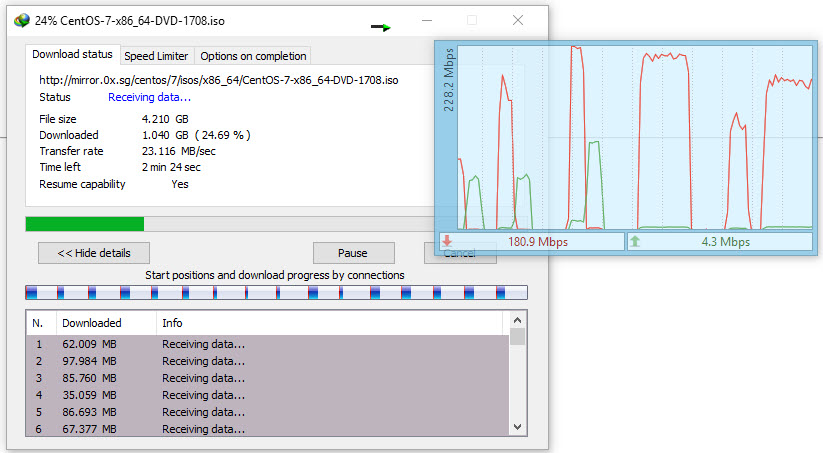The height and width of the screenshot is (453, 823).
Task: Click the scroll down arrow in connections list
Action: point(517,427)
